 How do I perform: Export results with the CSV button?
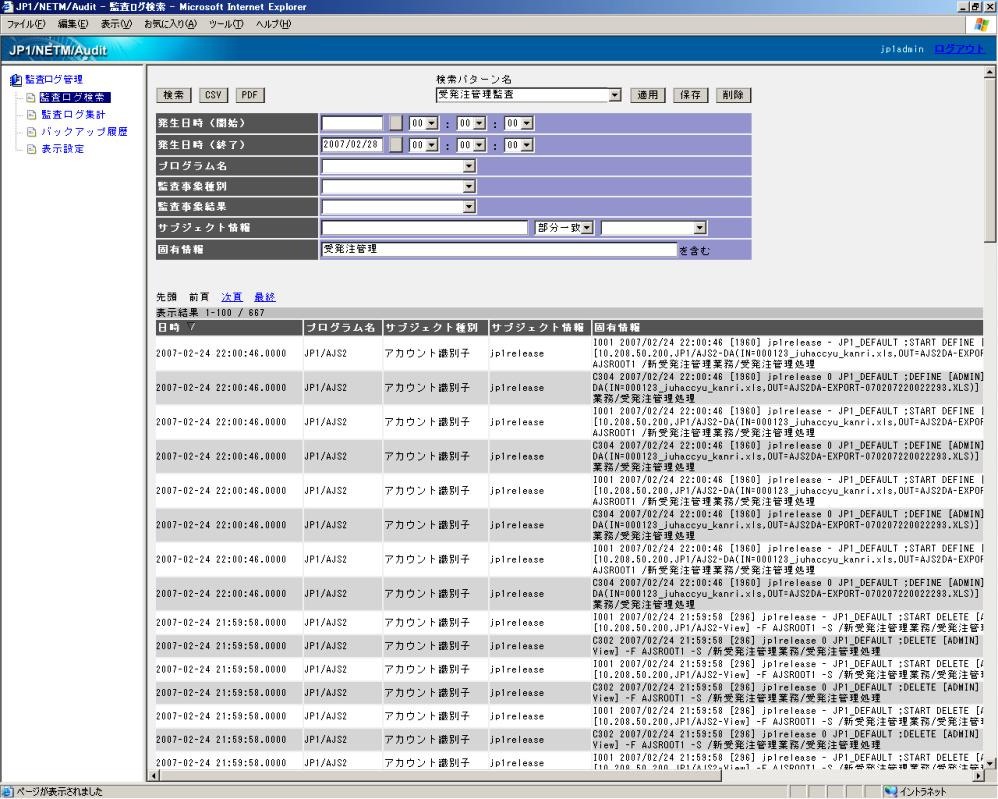[x=212, y=95]
